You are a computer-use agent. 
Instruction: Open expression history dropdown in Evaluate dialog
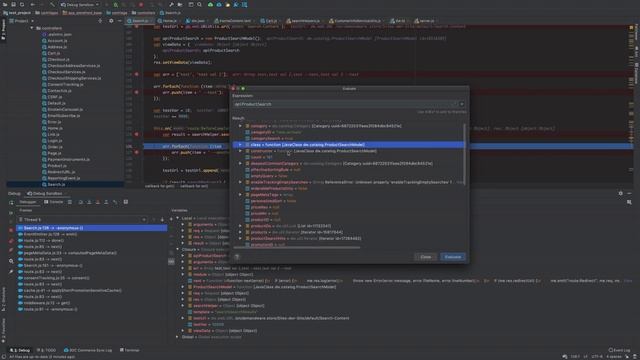[x=462, y=104]
